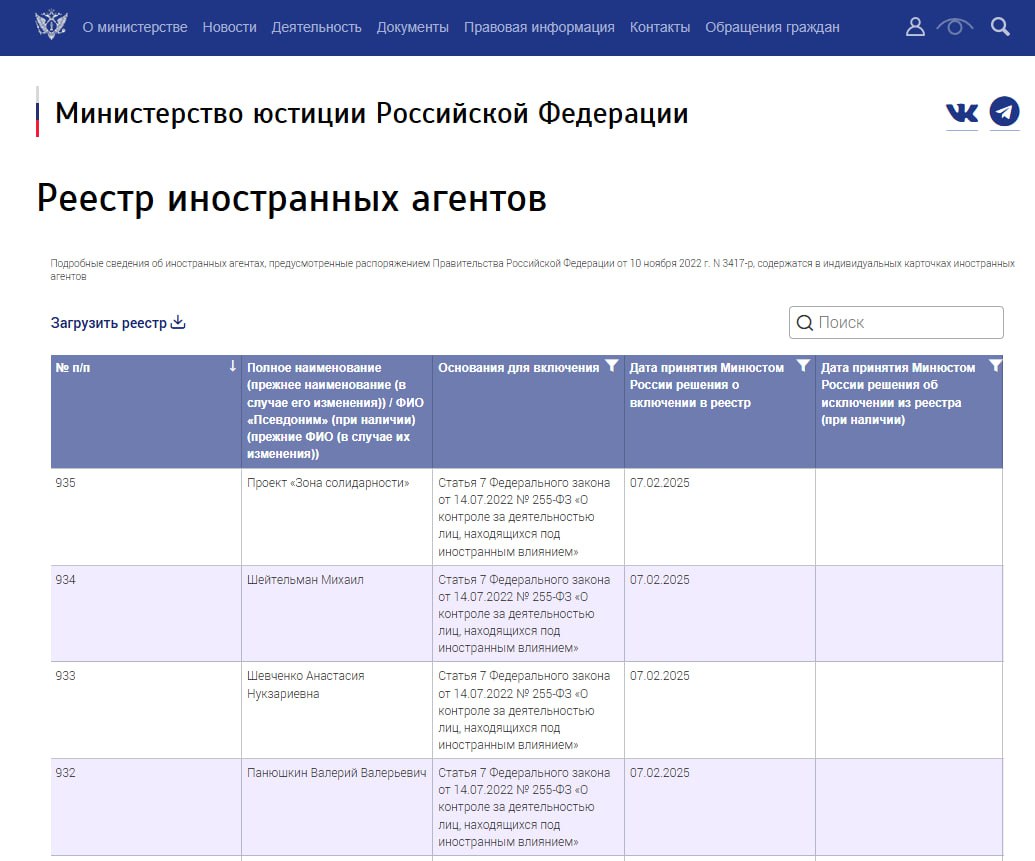Open the VK social network icon

pos(962,113)
